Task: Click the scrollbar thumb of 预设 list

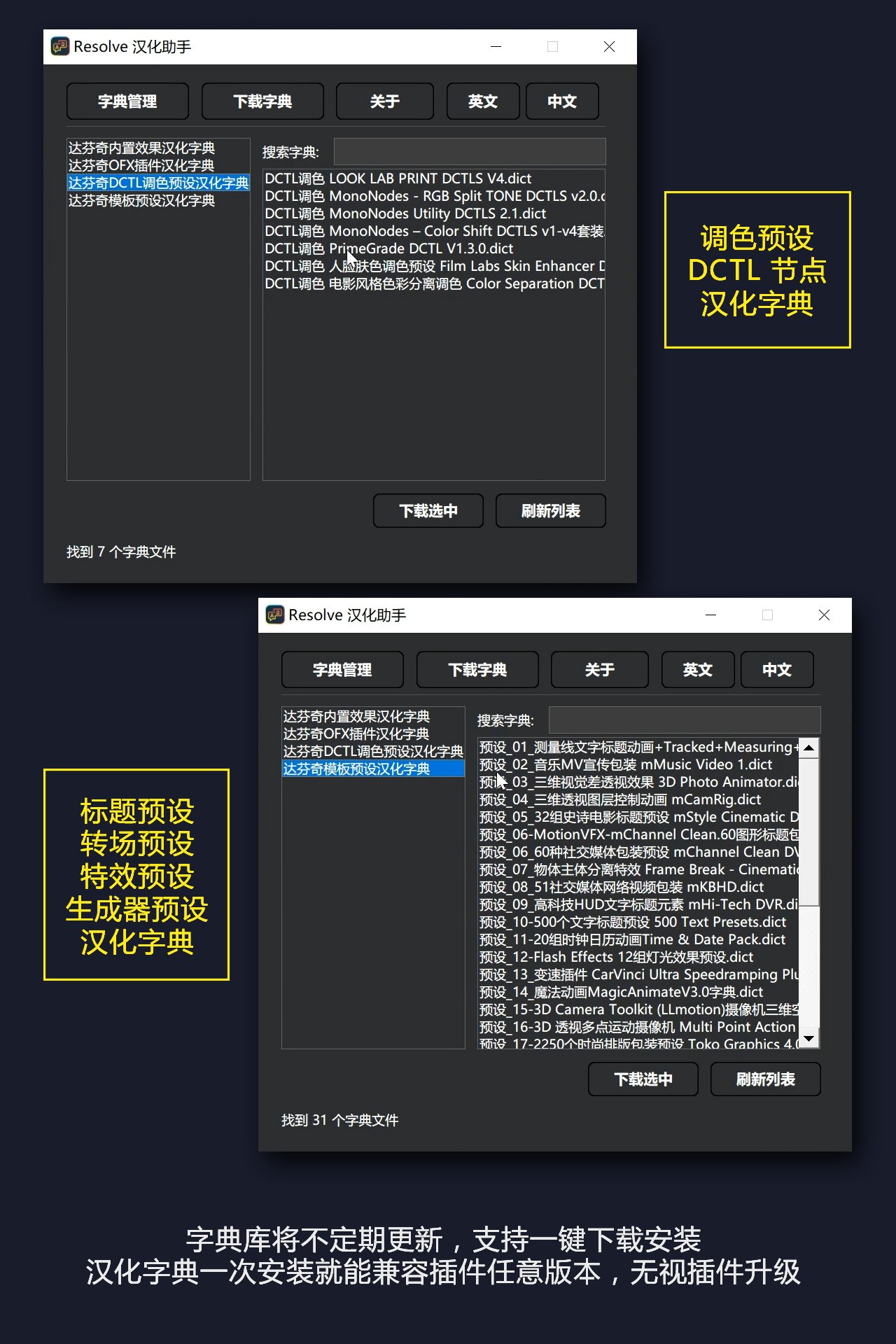Action: [x=809, y=832]
